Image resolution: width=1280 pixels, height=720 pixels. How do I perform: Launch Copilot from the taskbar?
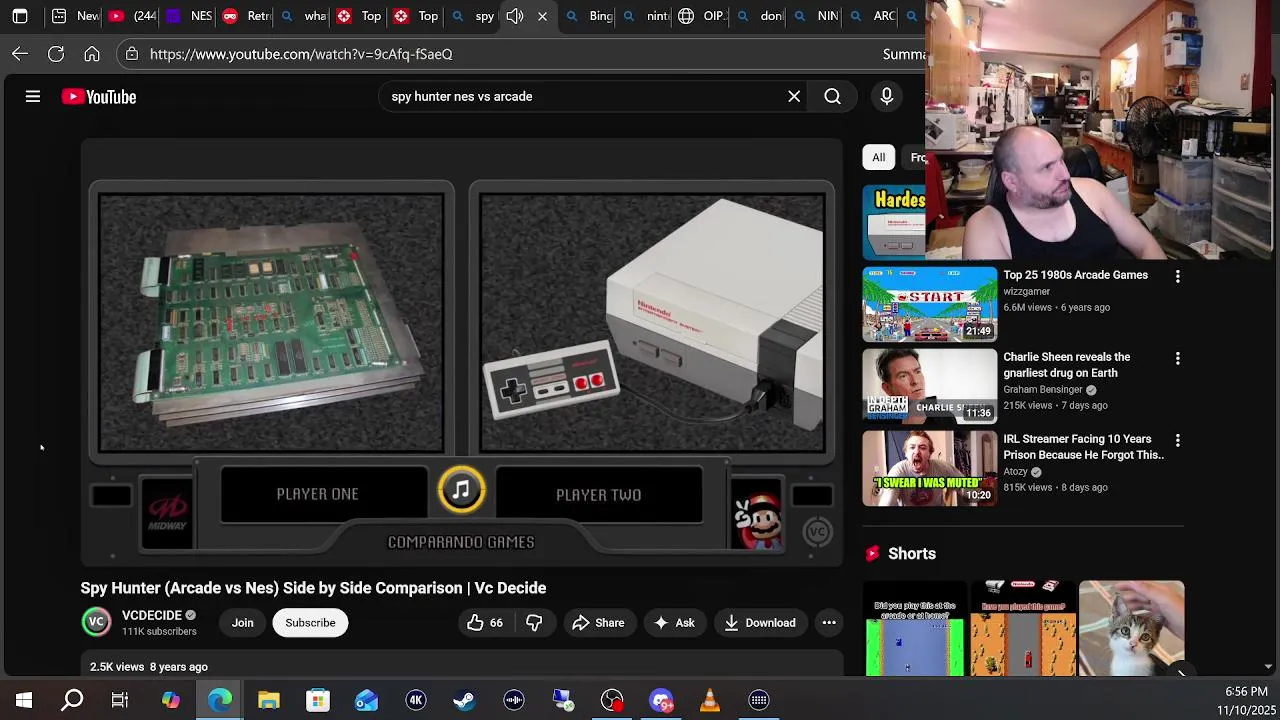pyautogui.click(x=171, y=700)
